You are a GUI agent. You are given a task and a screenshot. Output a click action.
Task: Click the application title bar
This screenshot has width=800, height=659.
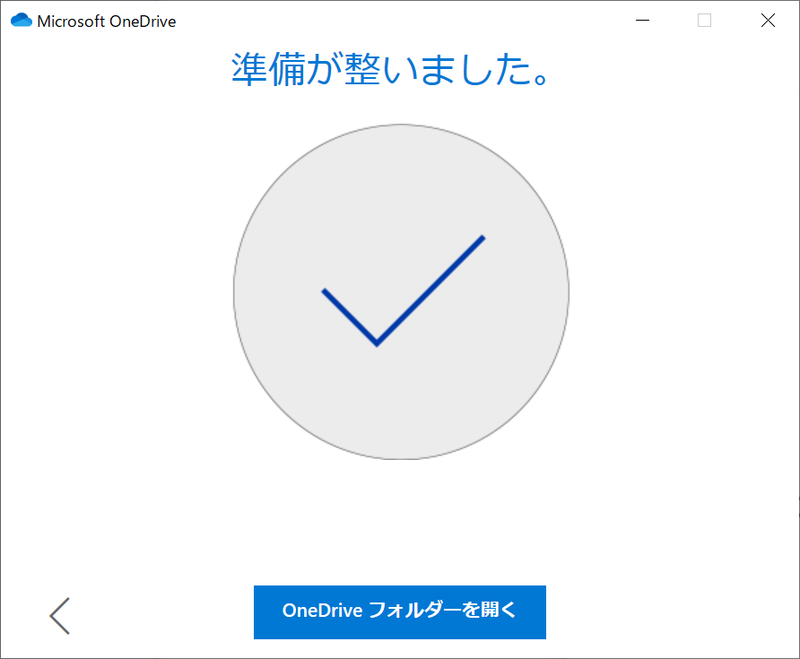click(400, 19)
